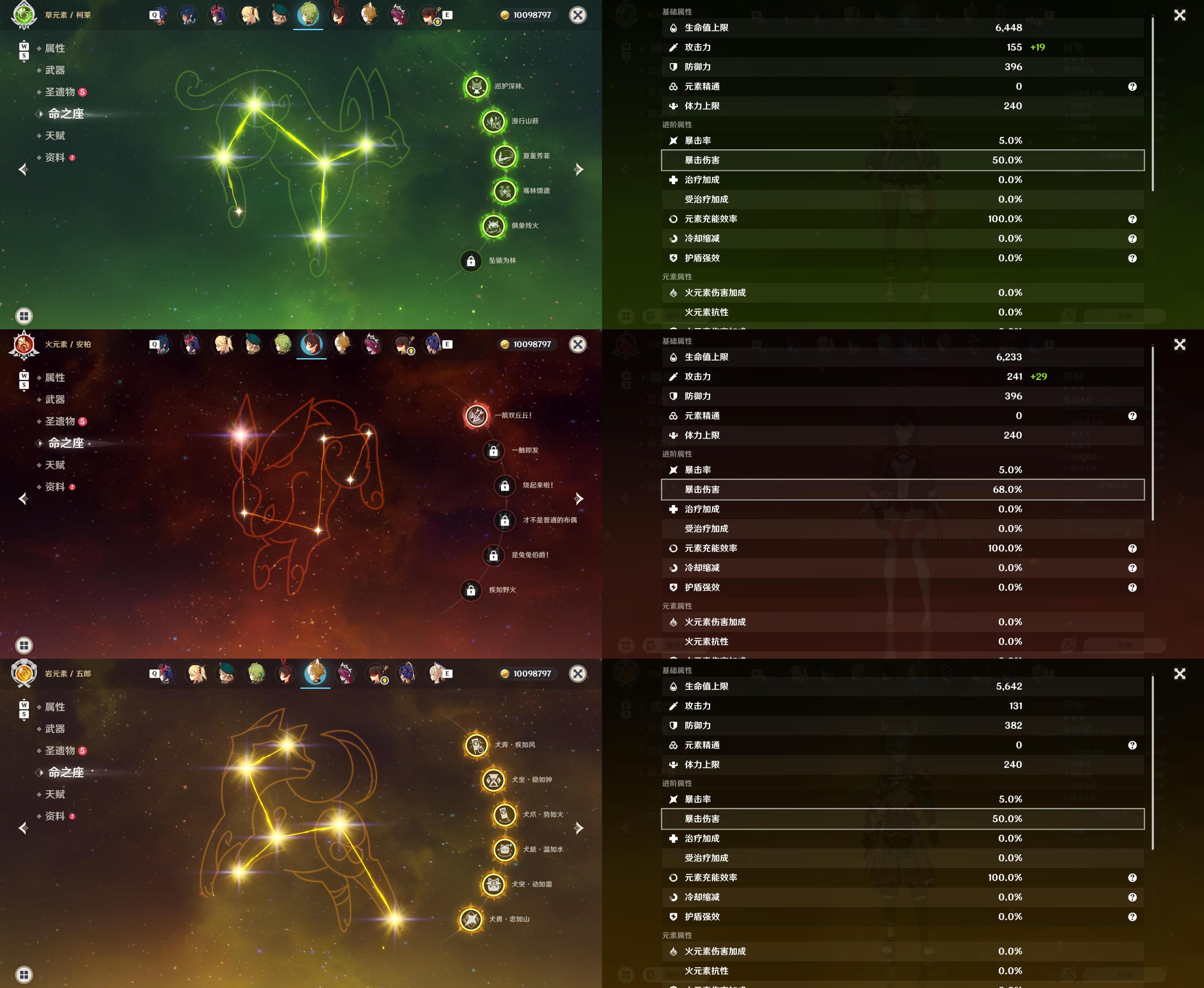Click scrollbar in the 5,642 HP stats panel
Image resolution: width=1204 pixels, height=988 pixels.
click(x=1153, y=762)
